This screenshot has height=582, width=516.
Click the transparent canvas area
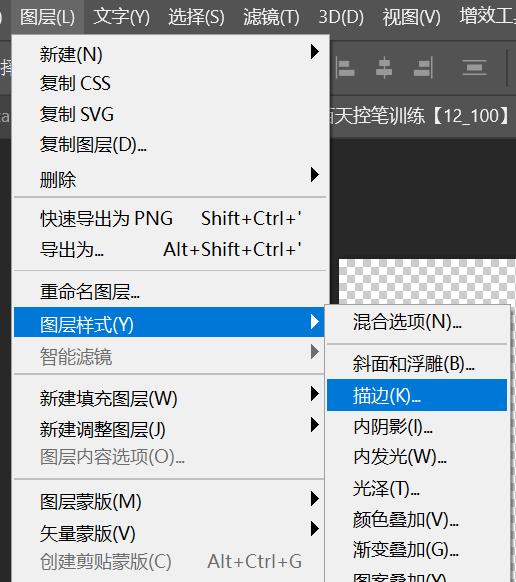(x=427, y=281)
